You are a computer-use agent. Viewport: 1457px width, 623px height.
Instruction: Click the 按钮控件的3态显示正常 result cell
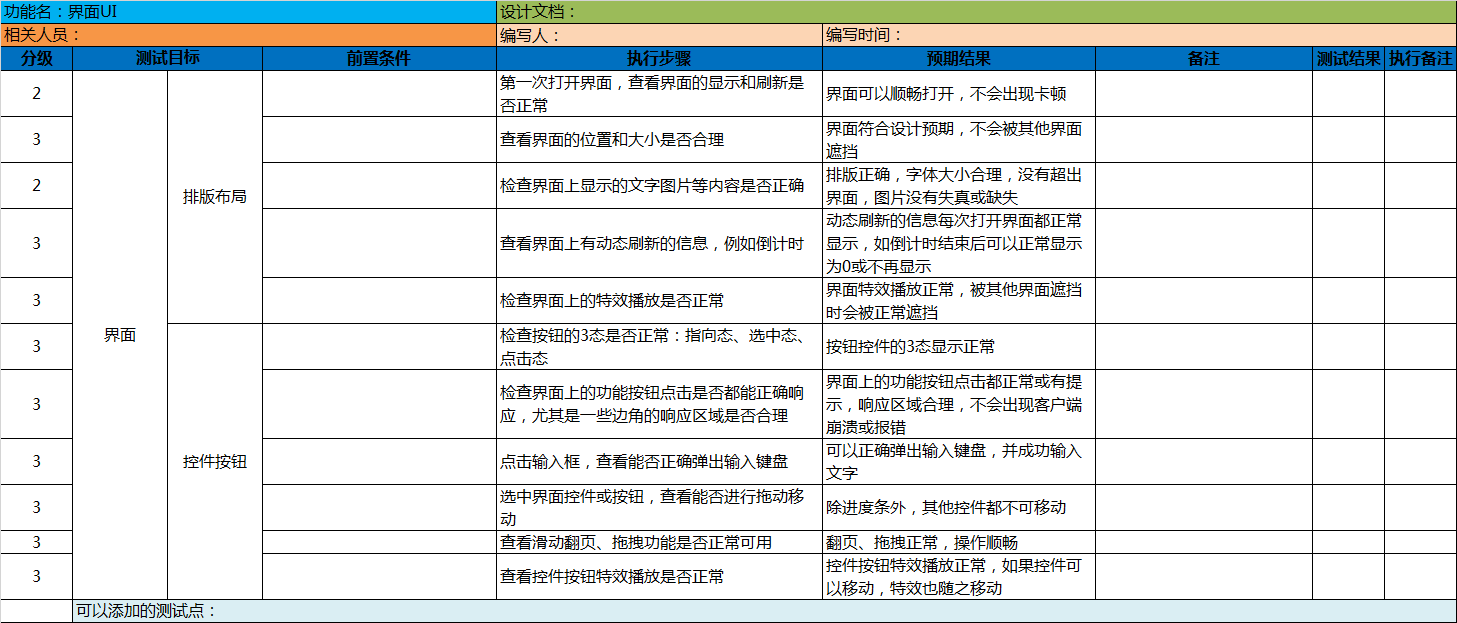[958, 347]
